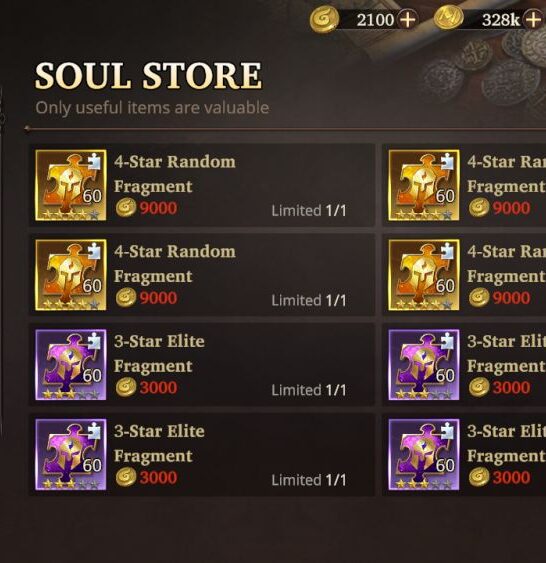Viewport: 546px width, 563px height.
Task: Select first row right 4-Star fragment icon
Action: (424, 185)
